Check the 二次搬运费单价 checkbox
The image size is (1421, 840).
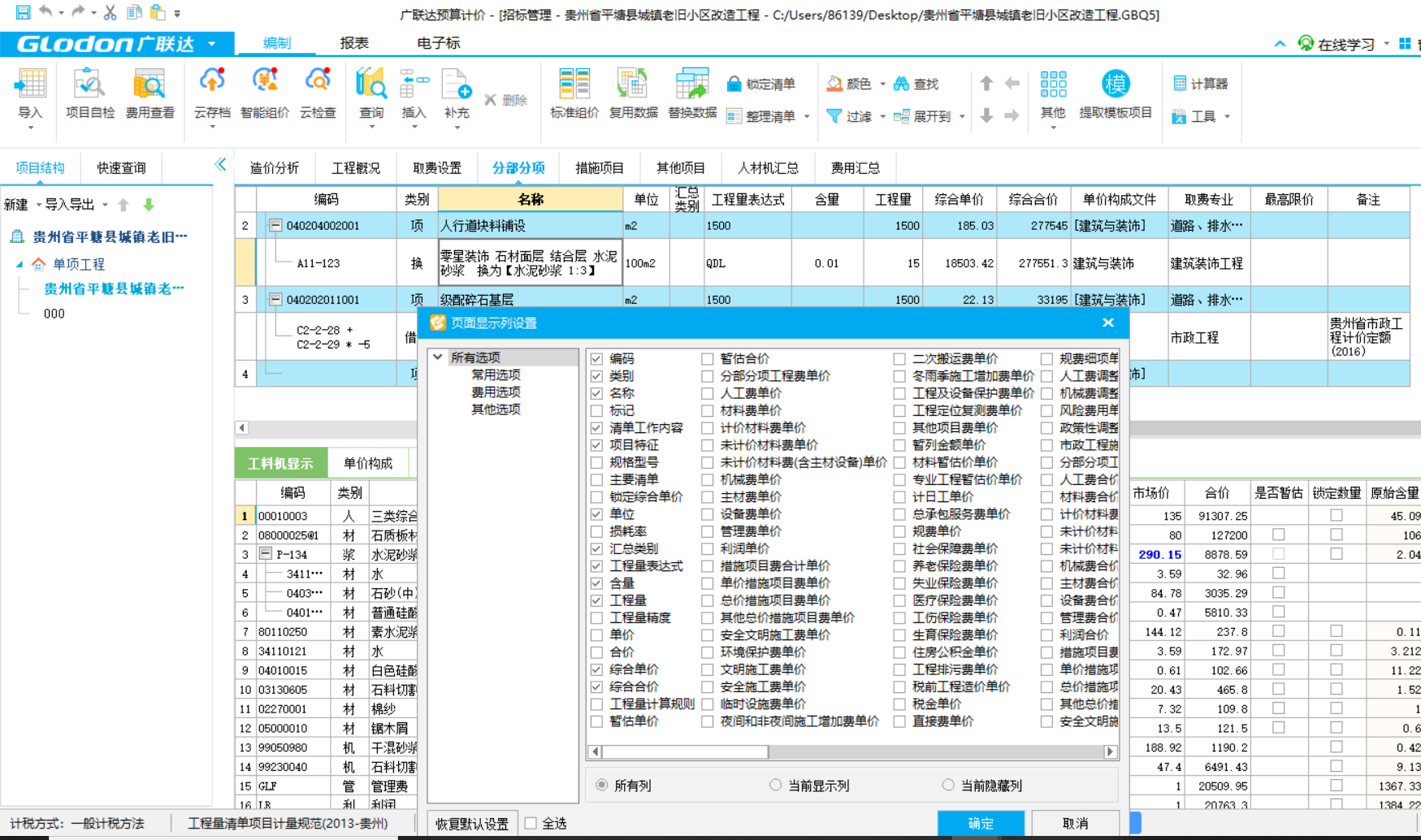pos(899,358)
